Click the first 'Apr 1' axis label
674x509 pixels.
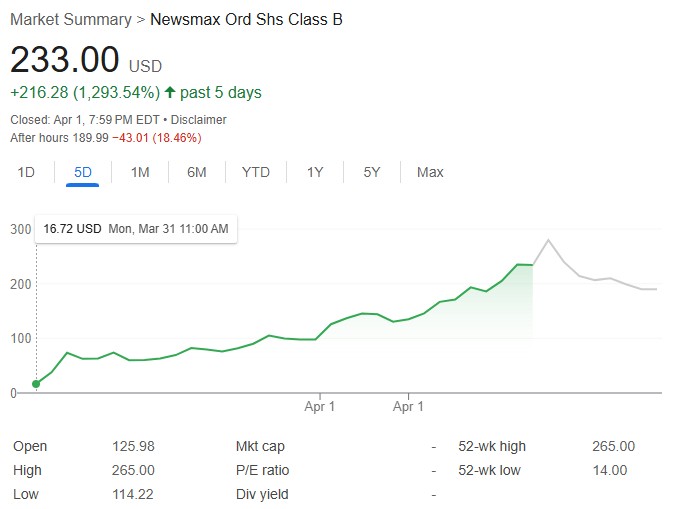click(319, 406)
